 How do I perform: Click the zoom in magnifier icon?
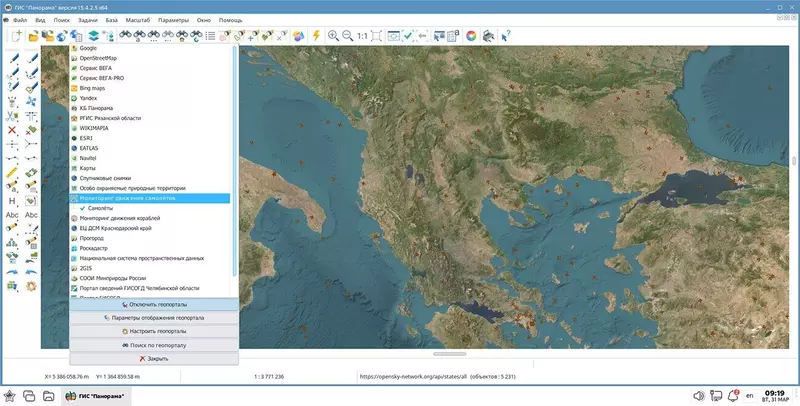tap(334, 36)
